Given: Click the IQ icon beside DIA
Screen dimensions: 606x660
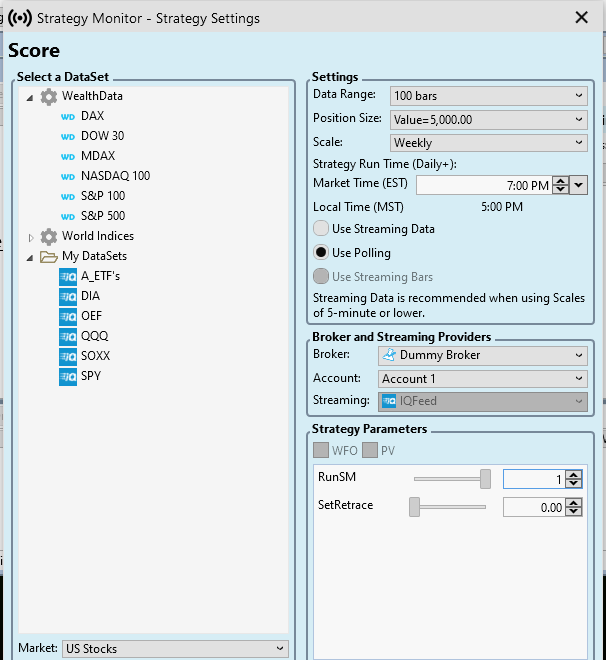Looking at the screenshot, I should (x=68, y=296).
